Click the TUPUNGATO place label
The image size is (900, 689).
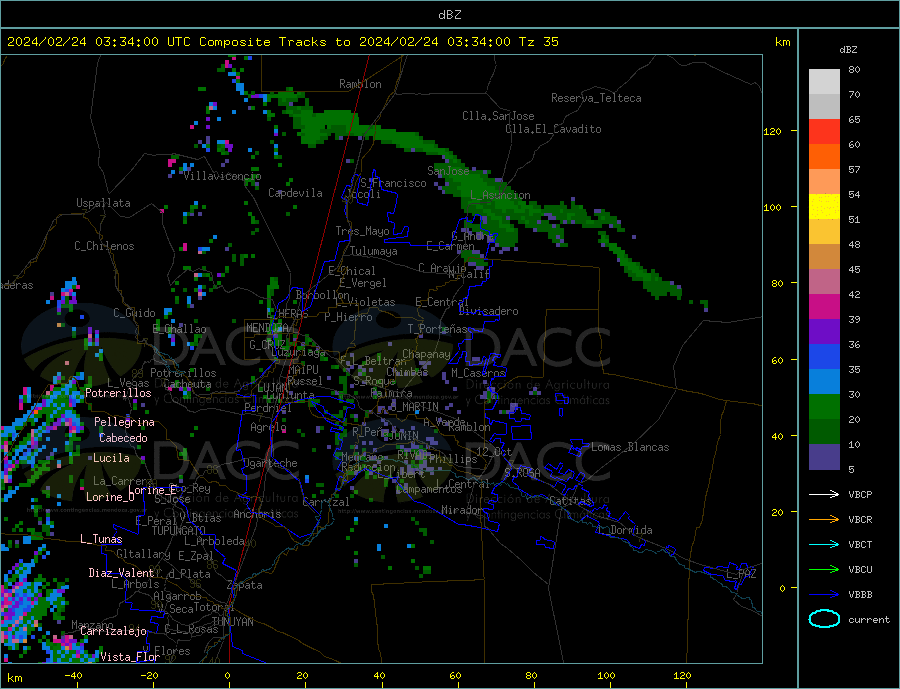(x=178, y=531)
